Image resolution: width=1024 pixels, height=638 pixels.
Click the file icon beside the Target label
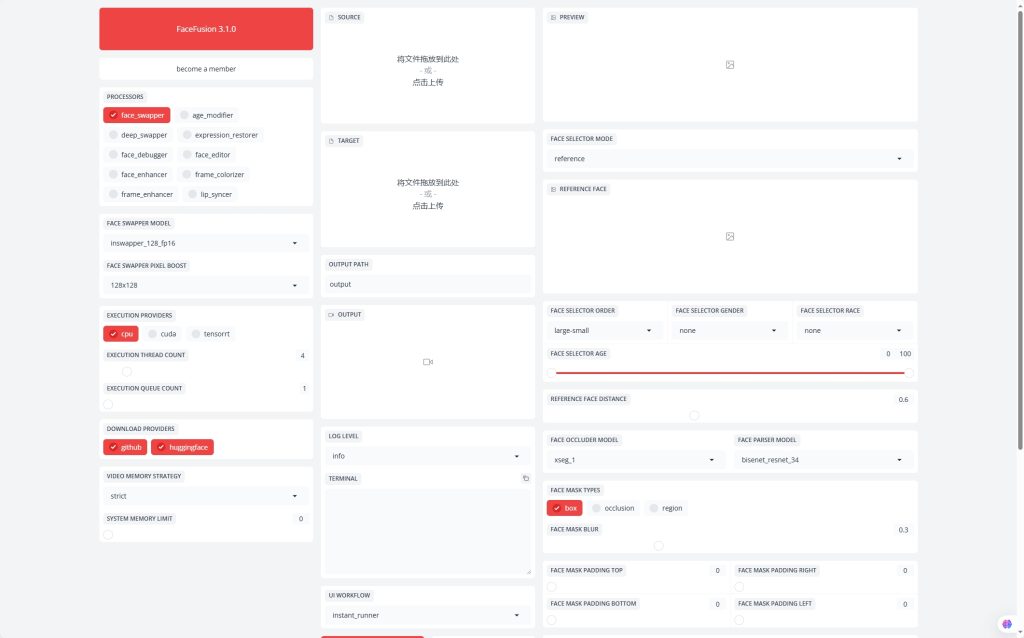pyautogui.click(x=331, y=141)
